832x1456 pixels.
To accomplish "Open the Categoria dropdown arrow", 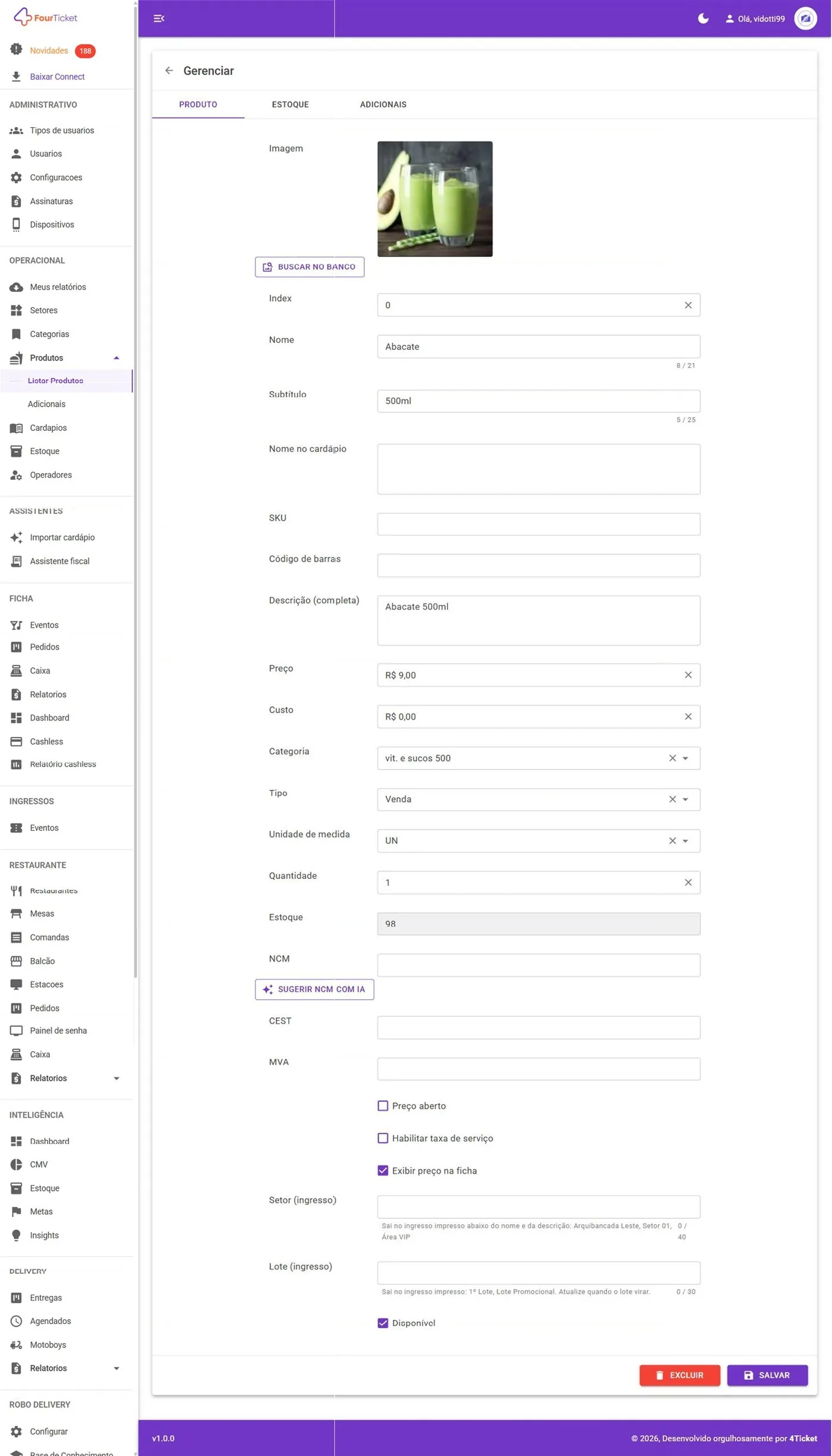I will coord(685,758).
